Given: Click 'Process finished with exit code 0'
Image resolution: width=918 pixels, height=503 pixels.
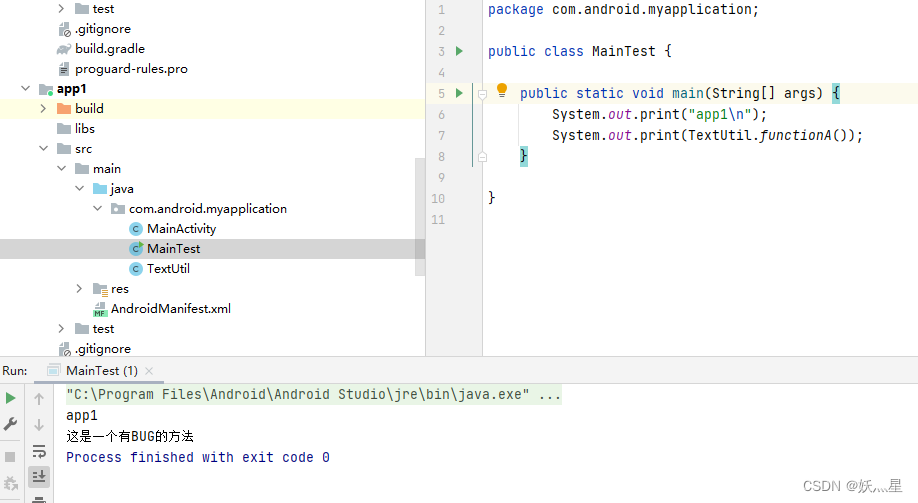Looking at the screenshot, I should tap(197, 457).
